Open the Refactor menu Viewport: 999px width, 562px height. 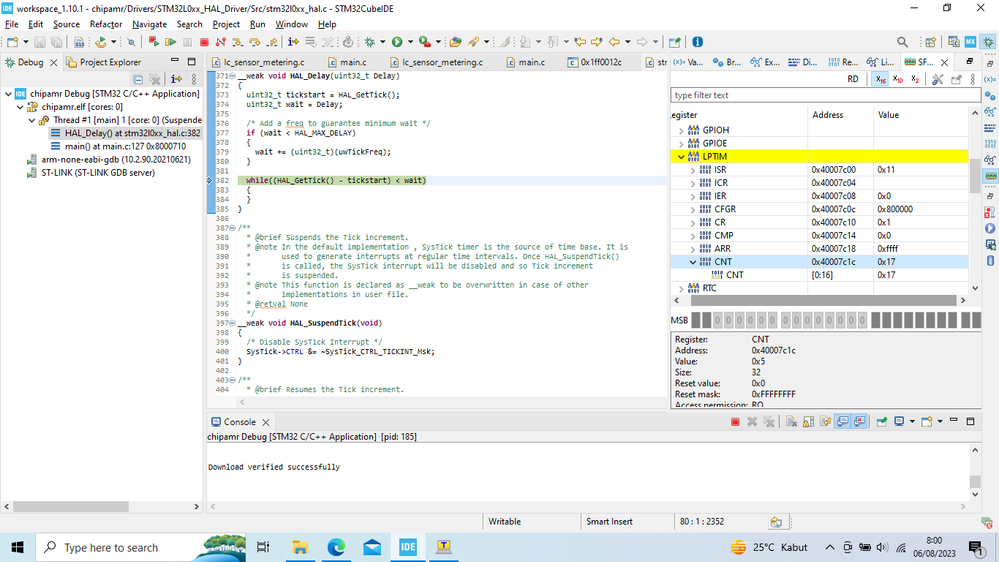106,24
